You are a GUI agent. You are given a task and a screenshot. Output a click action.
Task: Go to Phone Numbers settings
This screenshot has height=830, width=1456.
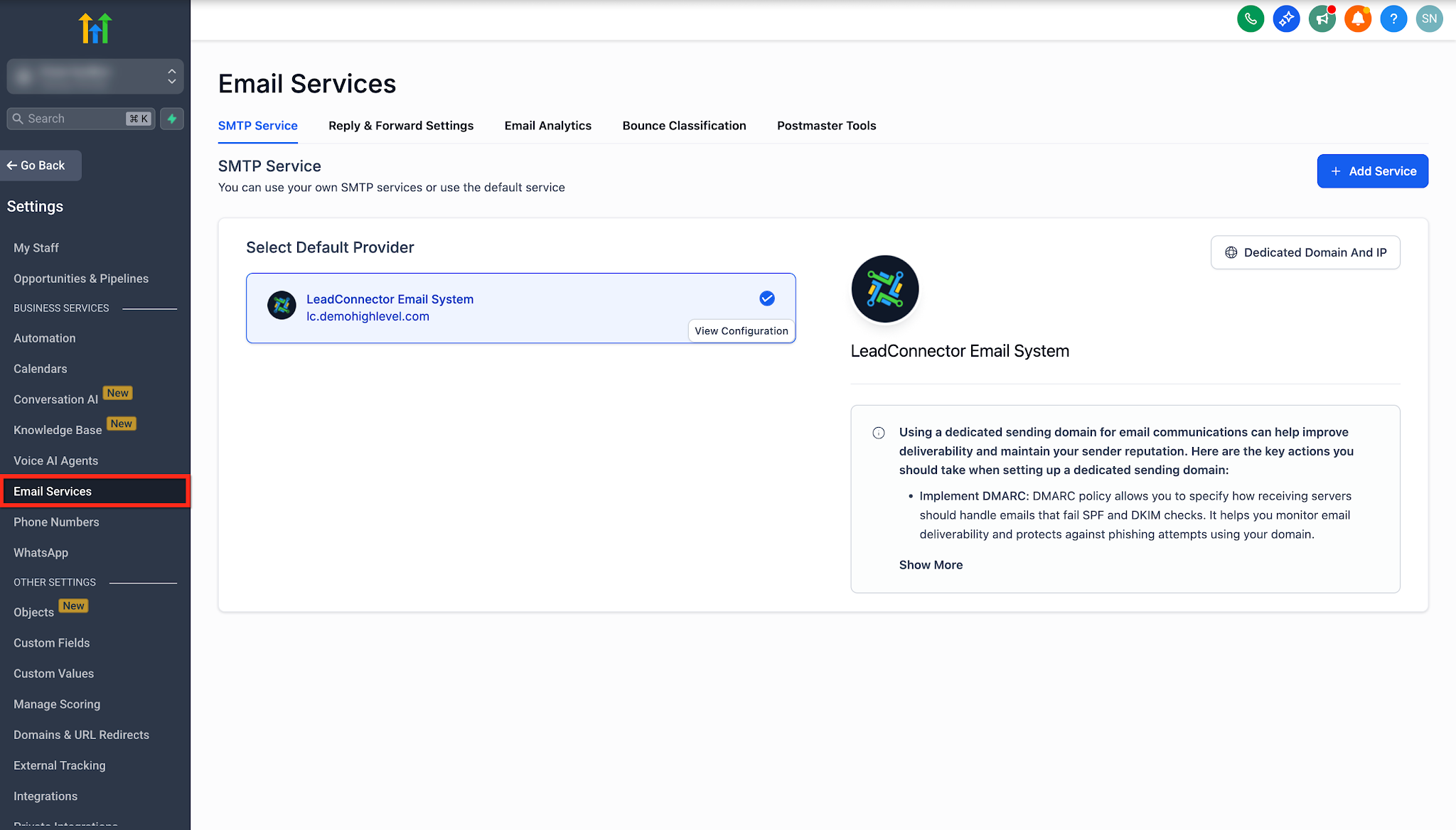pos(56,522)
